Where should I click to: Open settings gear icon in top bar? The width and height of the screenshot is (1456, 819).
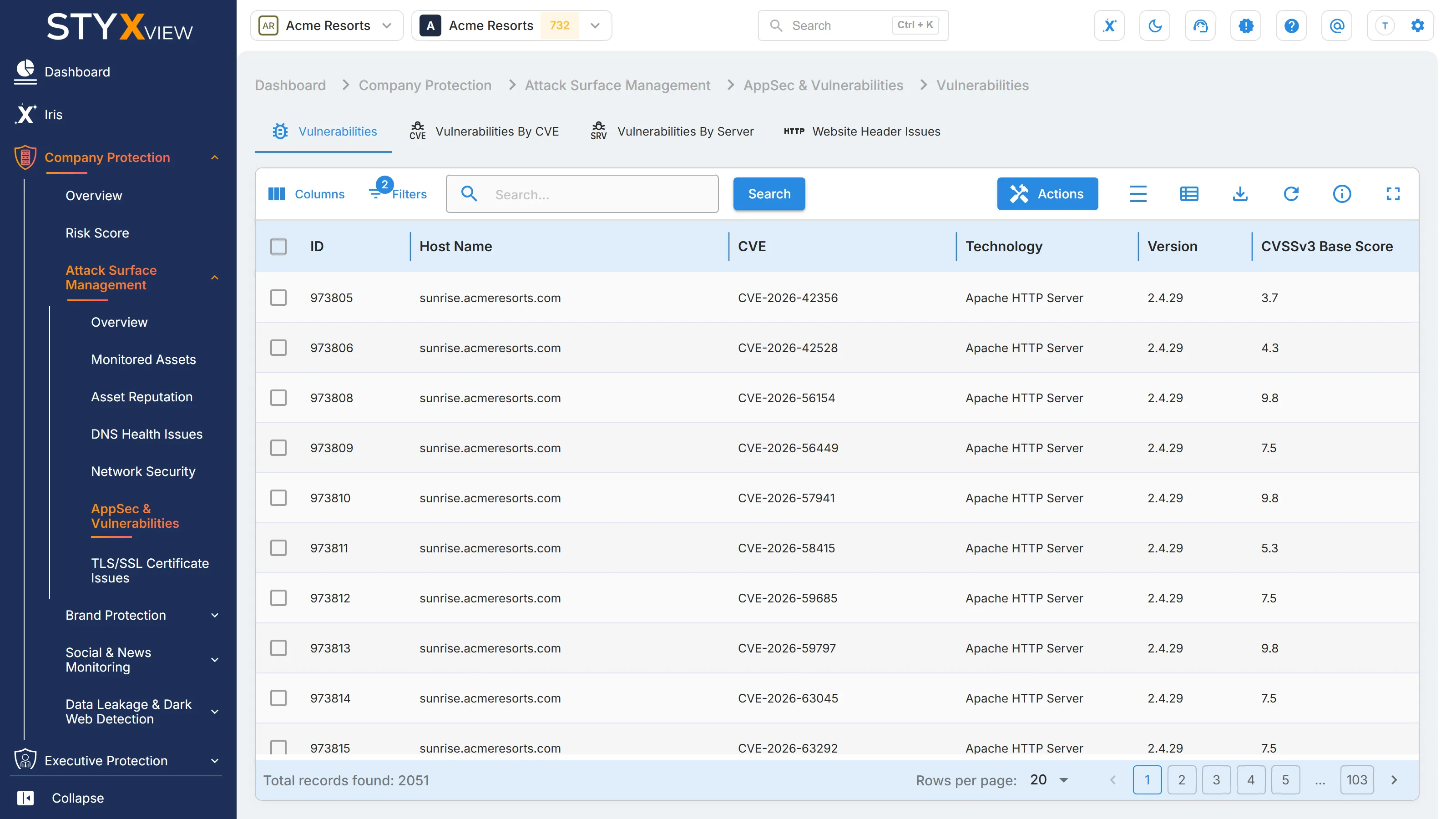click(x=1417, y=25)
